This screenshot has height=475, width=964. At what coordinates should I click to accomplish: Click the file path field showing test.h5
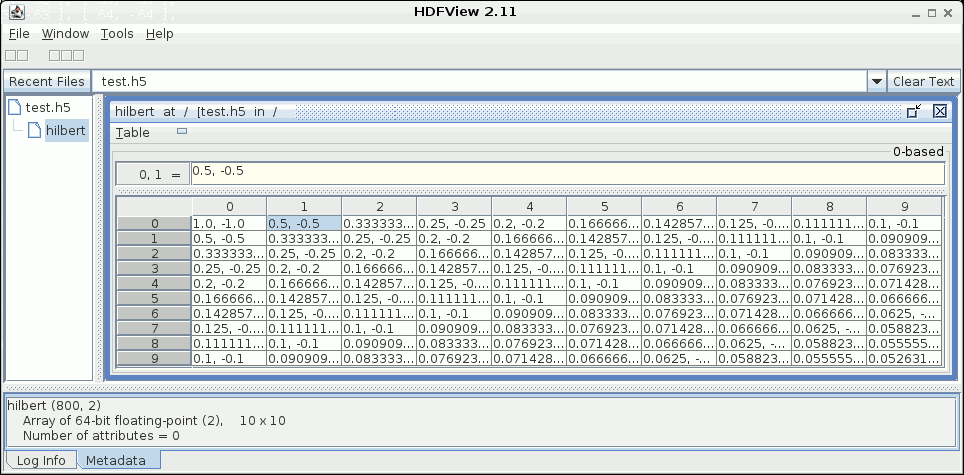pos(480,82)
